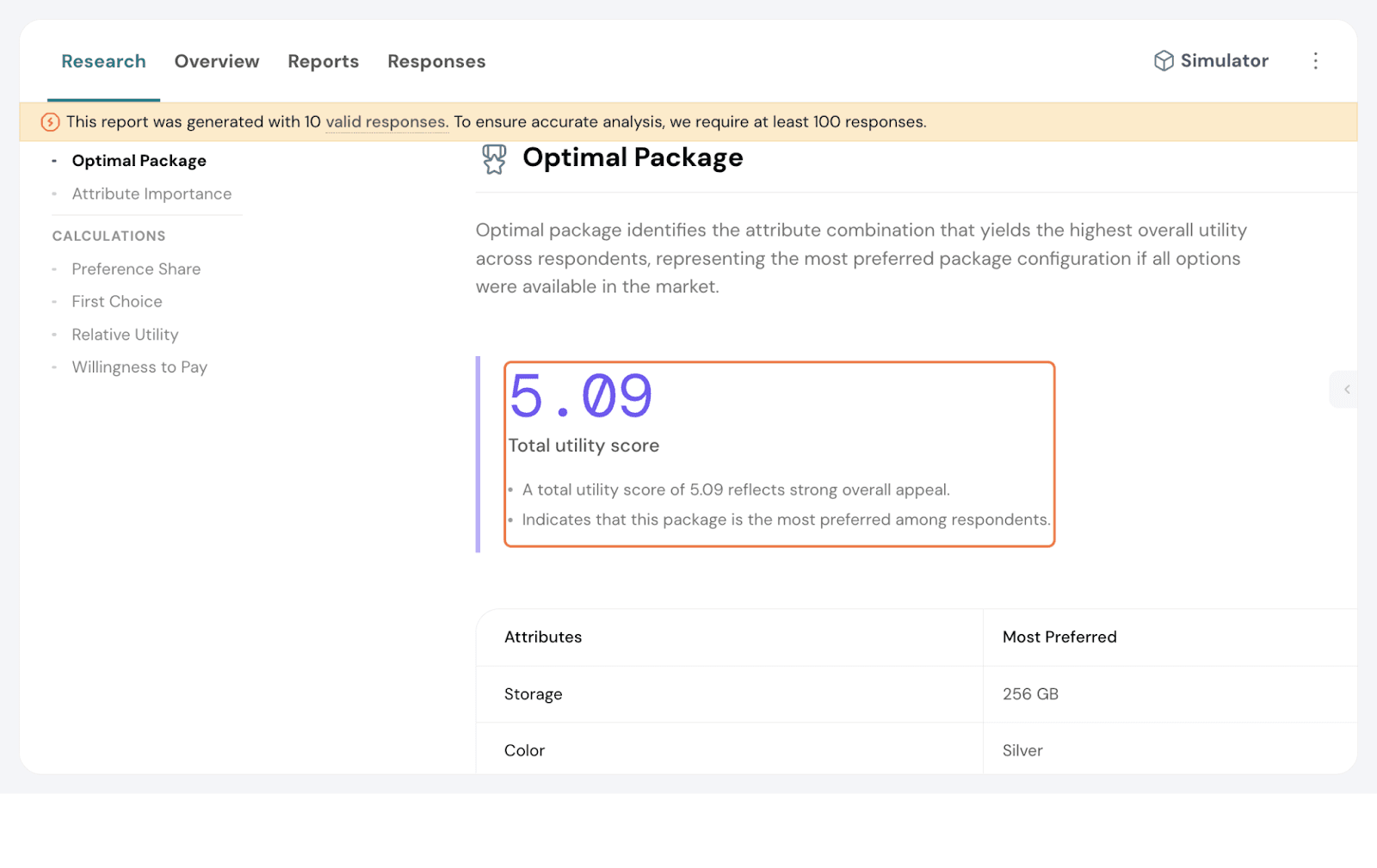Open Relative Utility in sidebar

pos(125,335)
